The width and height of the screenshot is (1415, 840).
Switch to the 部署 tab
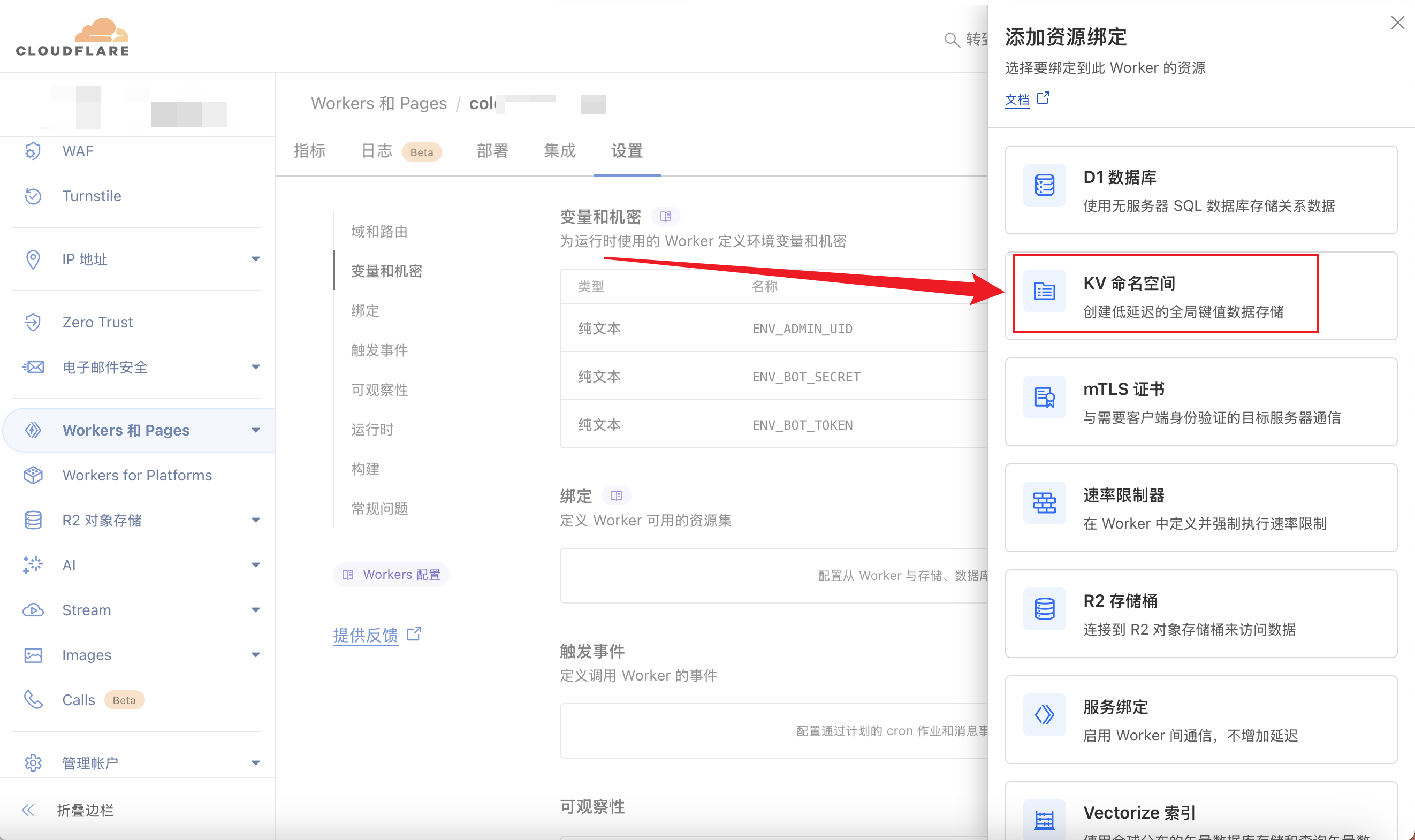coord(492,150)
